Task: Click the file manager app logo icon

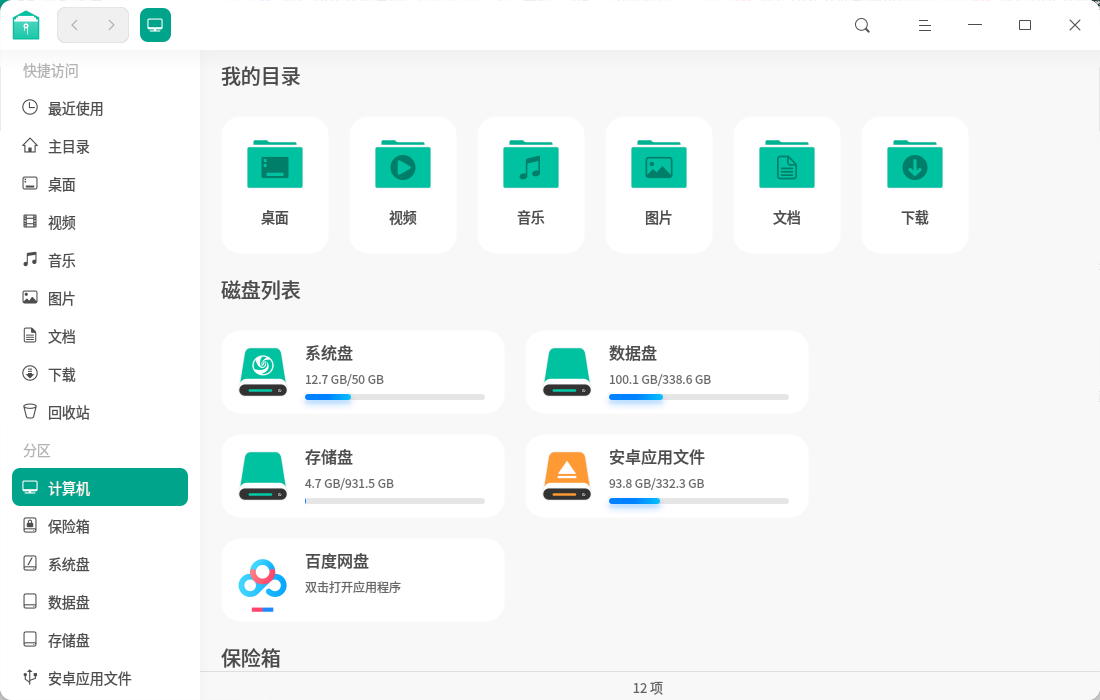Action: [x=26, y=25]
